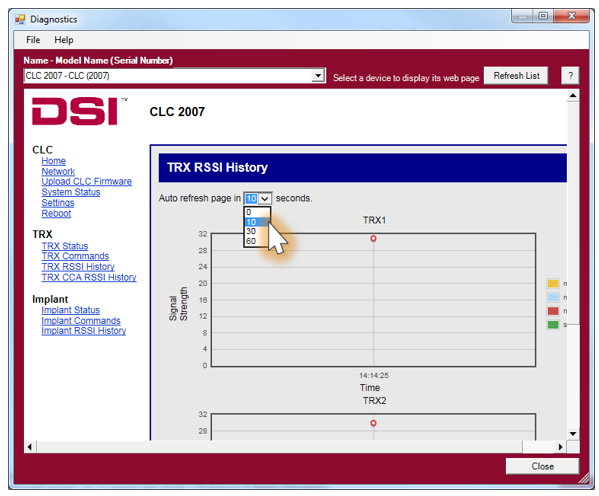Open the Network link
The width and height of the screenshot is (599, 496).
[x=58, y=172]
